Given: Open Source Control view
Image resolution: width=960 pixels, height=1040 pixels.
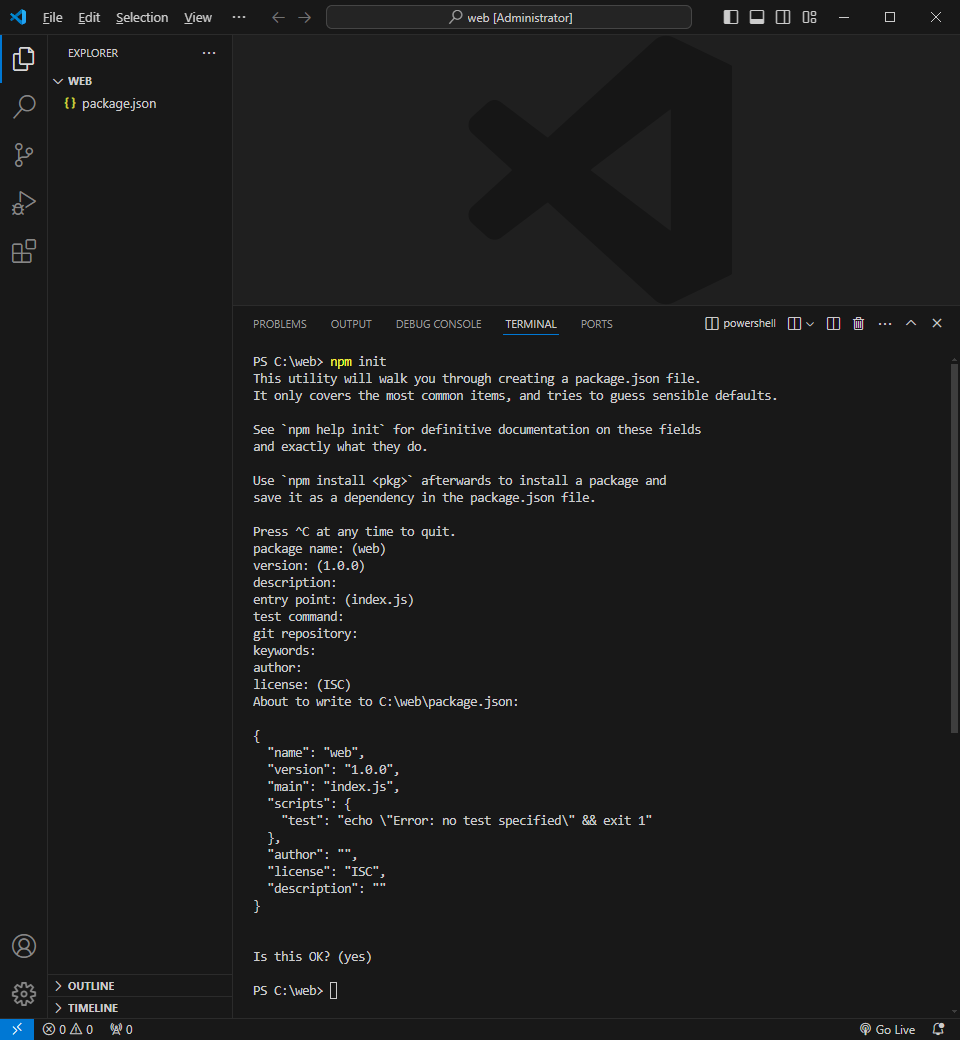Looking at the screenshot, I should (23, 155).
